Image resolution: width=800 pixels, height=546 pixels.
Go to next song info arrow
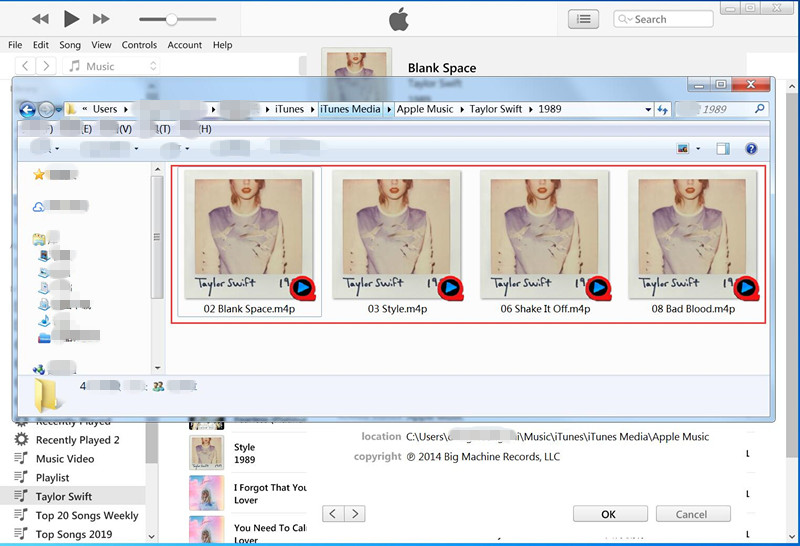355,514
